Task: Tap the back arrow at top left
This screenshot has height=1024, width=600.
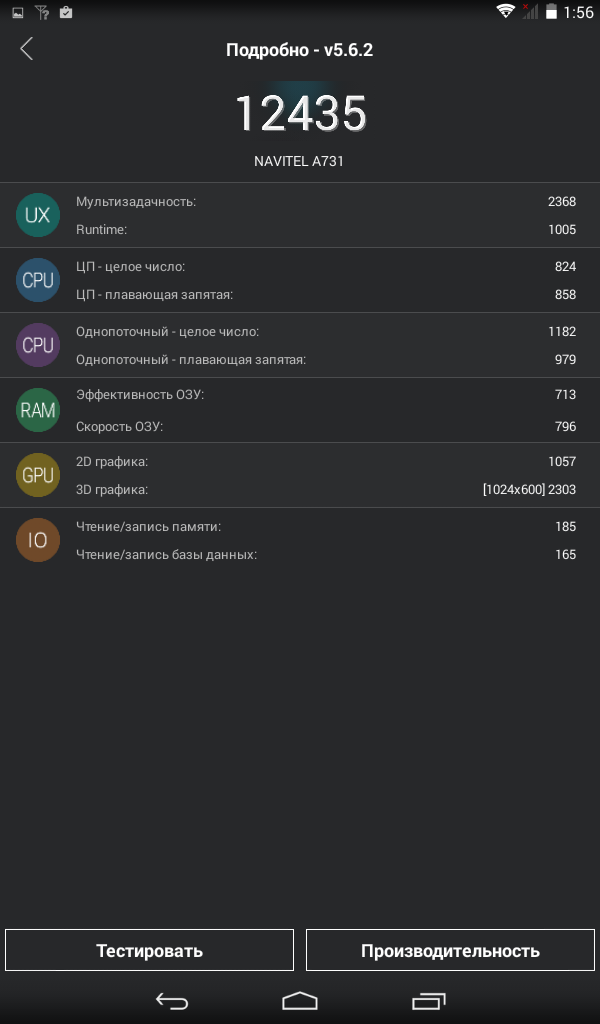Action: (x=27, y=49)
